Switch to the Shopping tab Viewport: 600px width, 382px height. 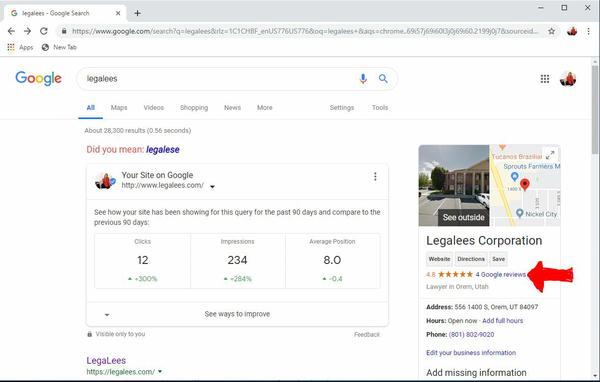tap(194, 108)
